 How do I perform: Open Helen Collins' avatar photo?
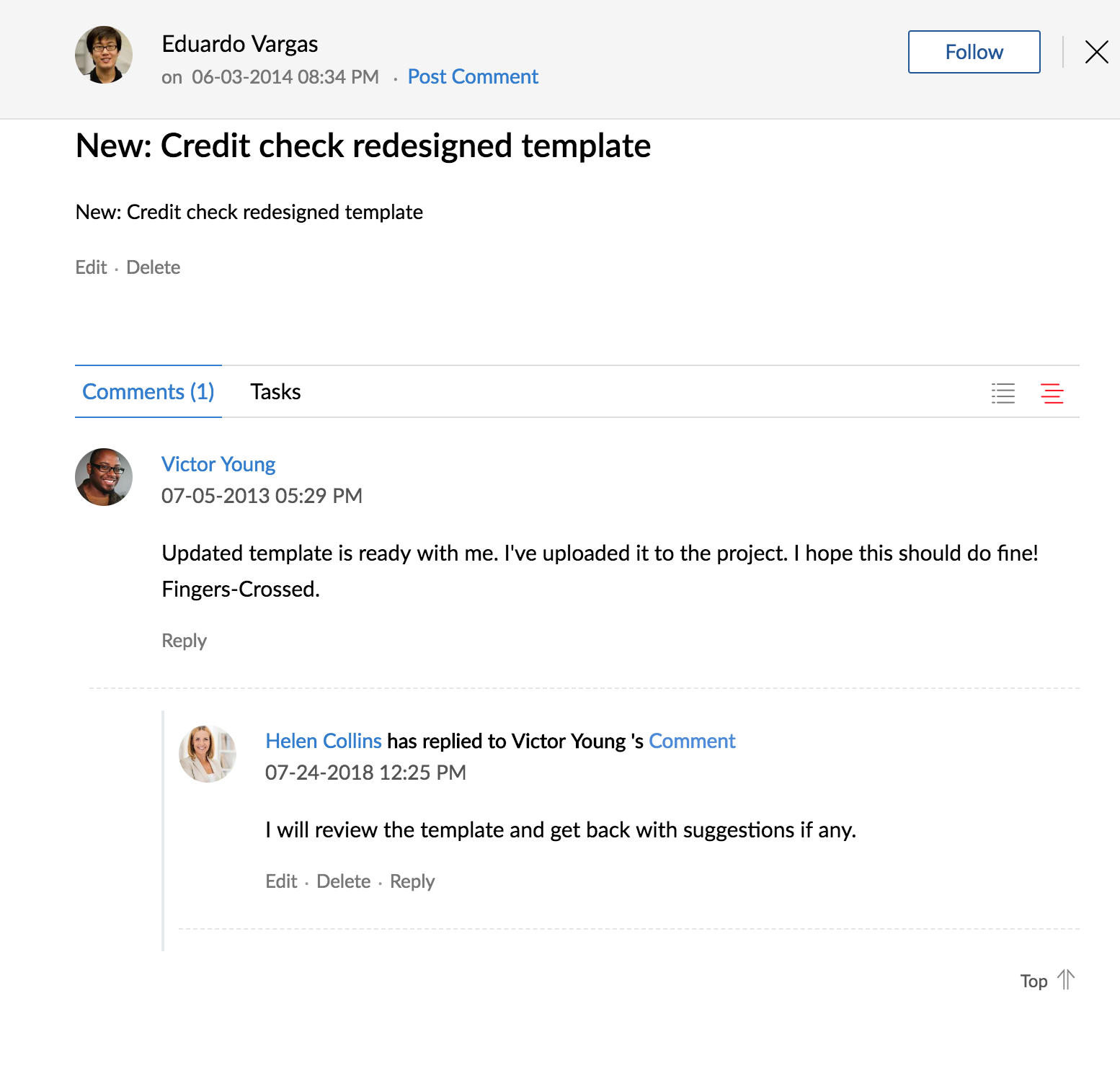point(208,754)
